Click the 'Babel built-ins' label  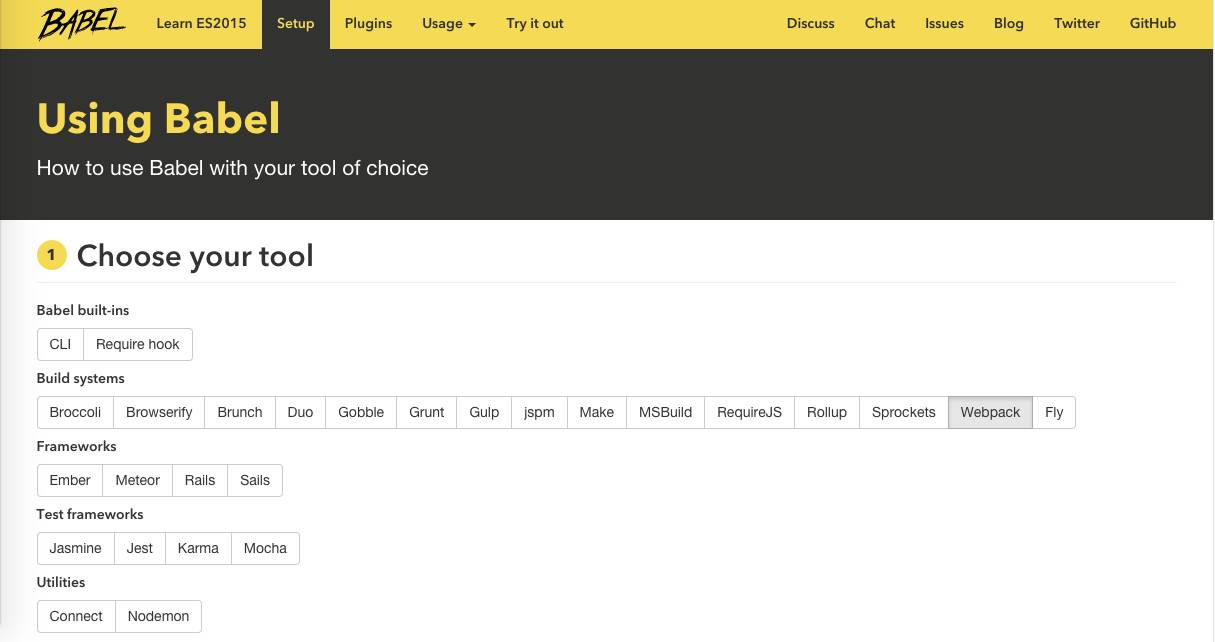pos(83,310)
